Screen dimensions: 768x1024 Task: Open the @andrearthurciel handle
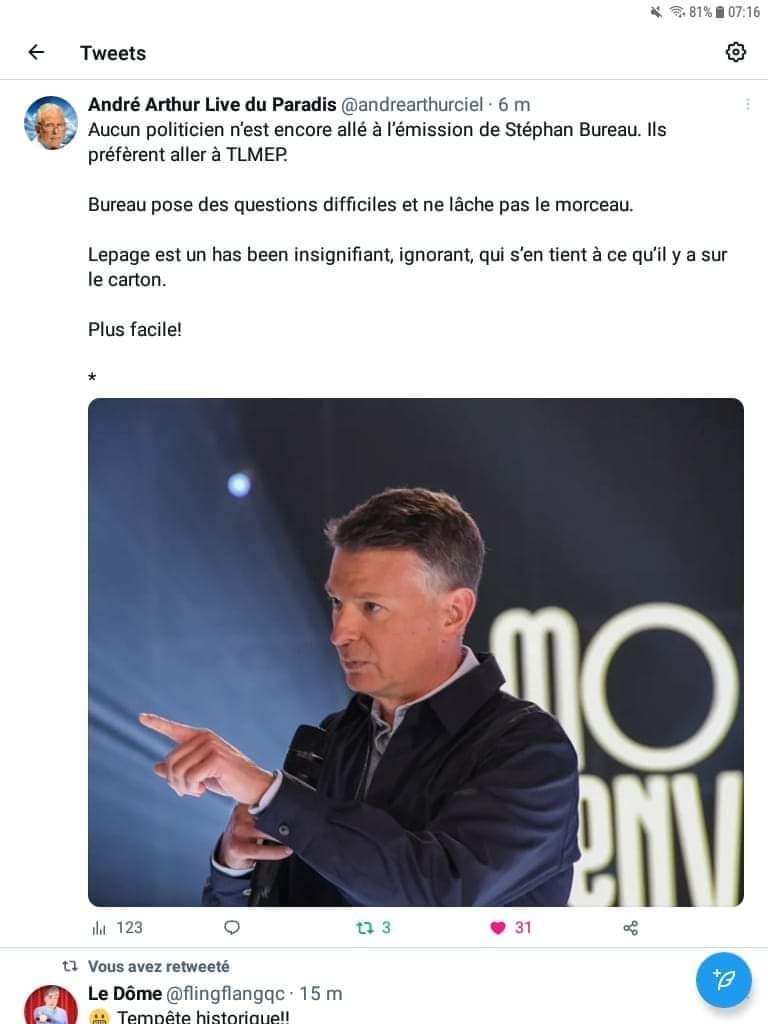pyautogui.click(x=412, y=104)
